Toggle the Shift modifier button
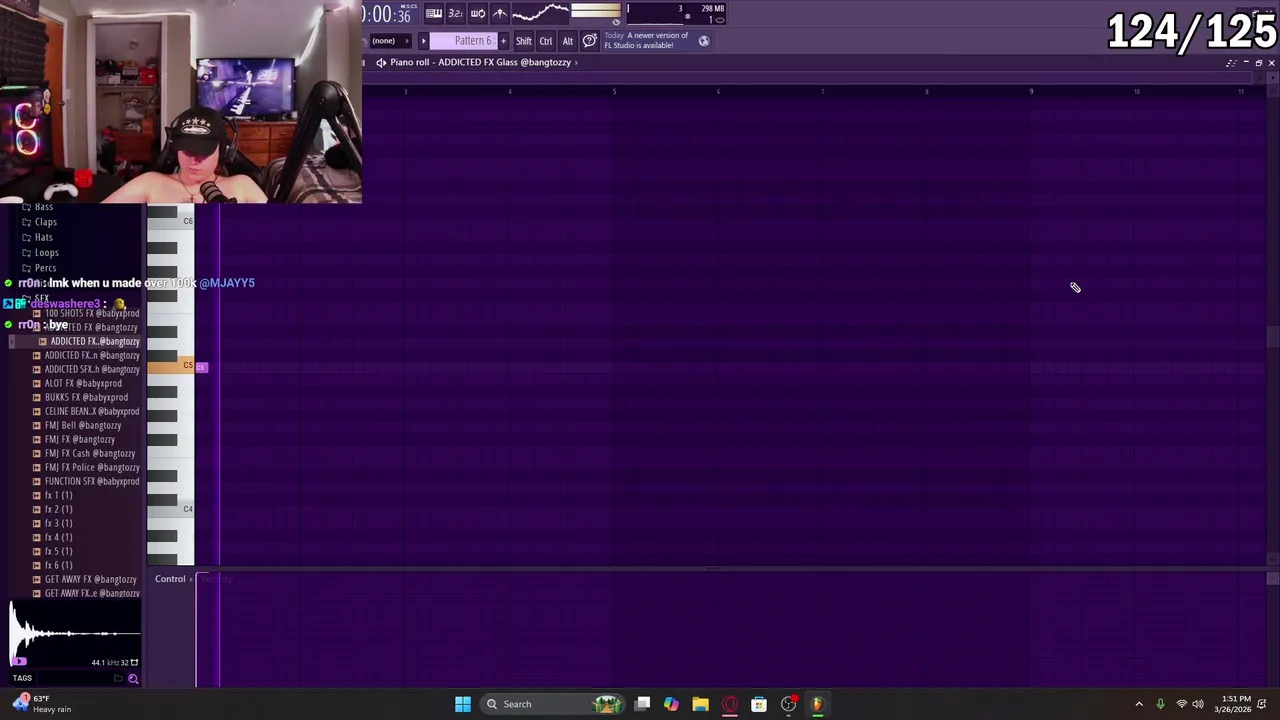 (x=524, y=41)
